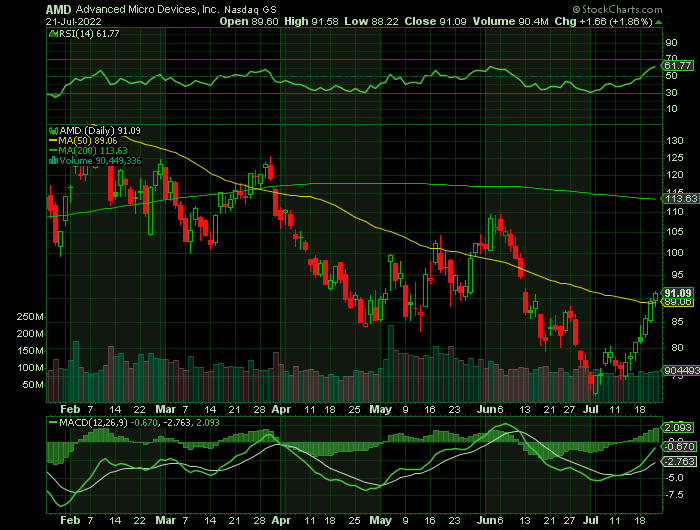Click the green MACD legend line swatch
The width and height of the screenshot is (700, 530).
click(x=53, y=422)
